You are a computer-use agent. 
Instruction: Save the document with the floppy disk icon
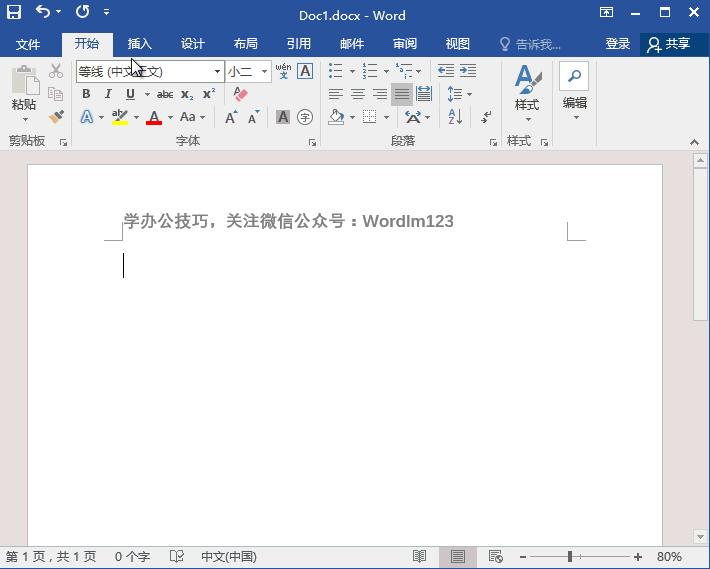point(14,12)
